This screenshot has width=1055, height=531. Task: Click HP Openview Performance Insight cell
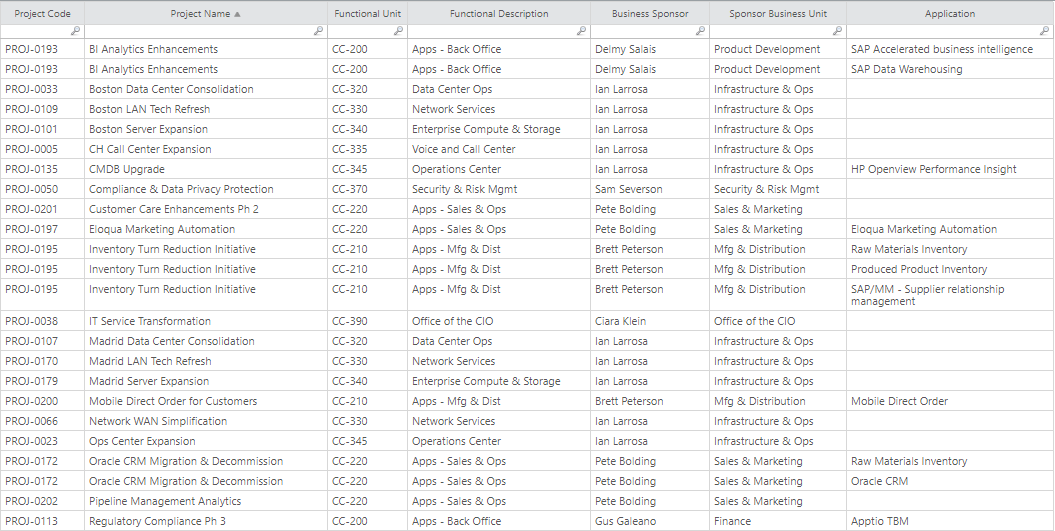tap(950, 169)
